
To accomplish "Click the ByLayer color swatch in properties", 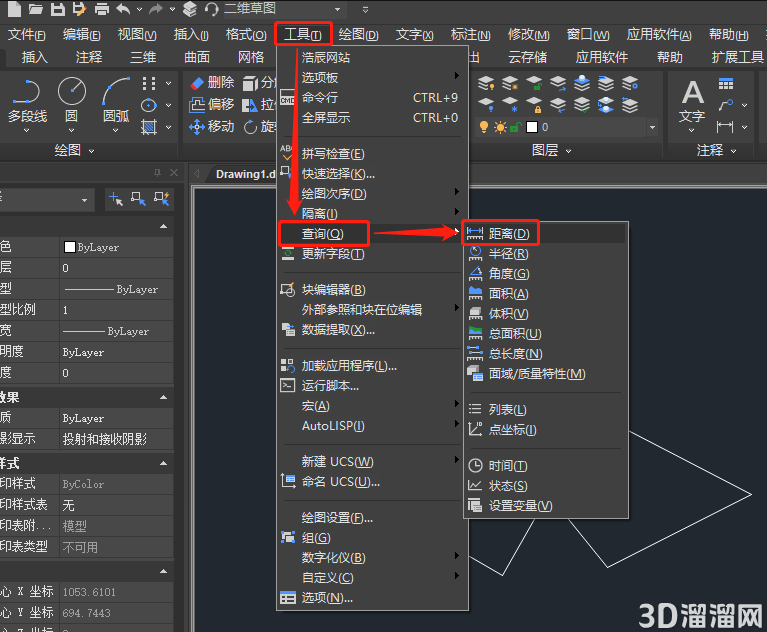I will pos(70,247).
